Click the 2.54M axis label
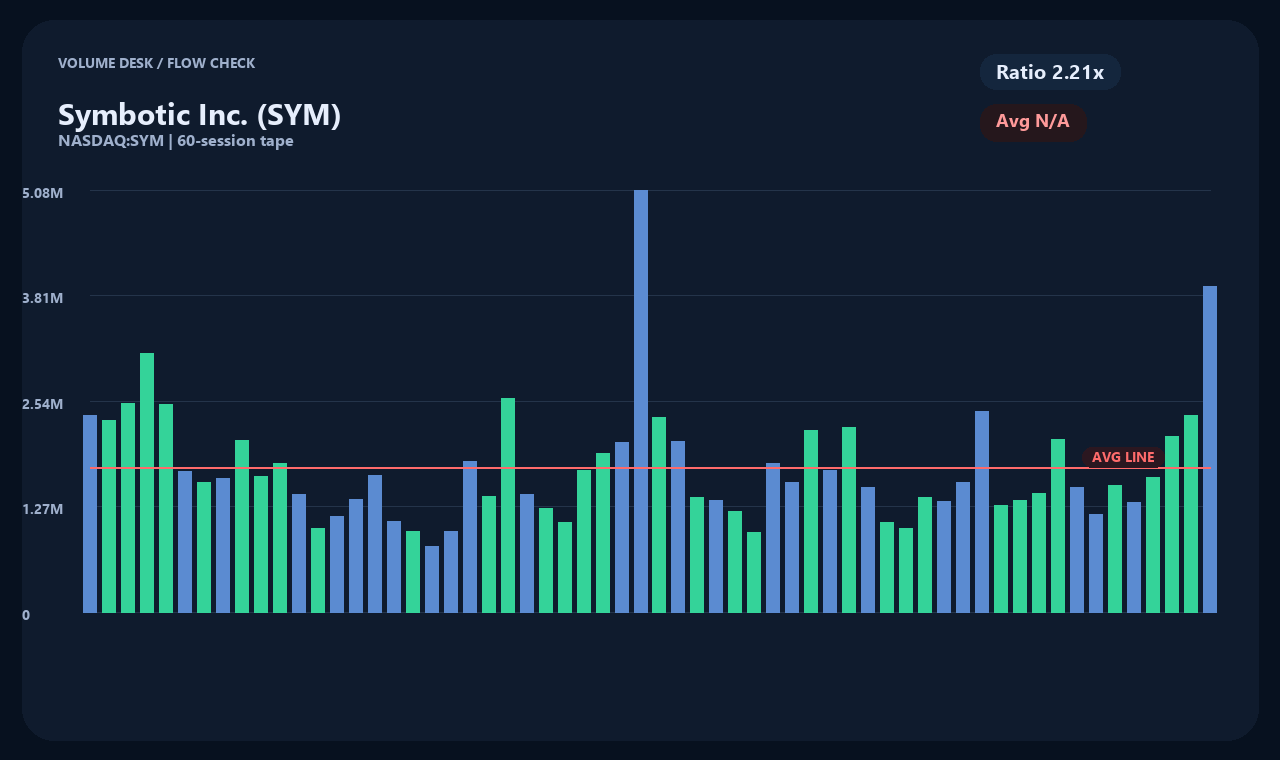This screenshot has height=760, width=1280. click(42, 403)
